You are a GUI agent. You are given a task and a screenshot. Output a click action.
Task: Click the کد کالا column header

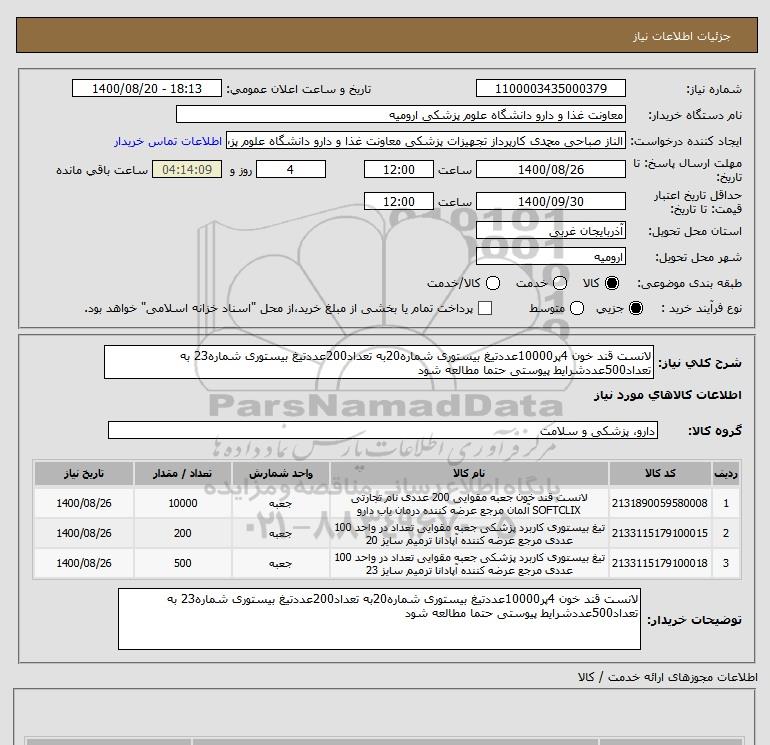point(660,473)
